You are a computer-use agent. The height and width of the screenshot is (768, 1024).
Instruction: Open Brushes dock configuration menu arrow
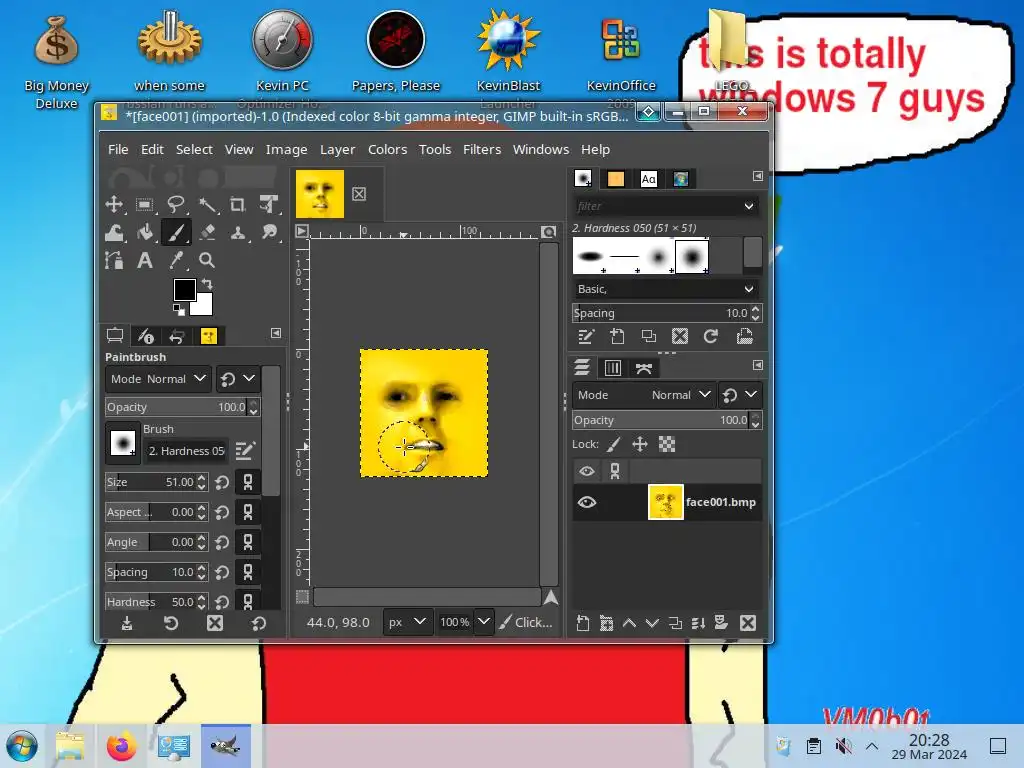click(758, 176)
